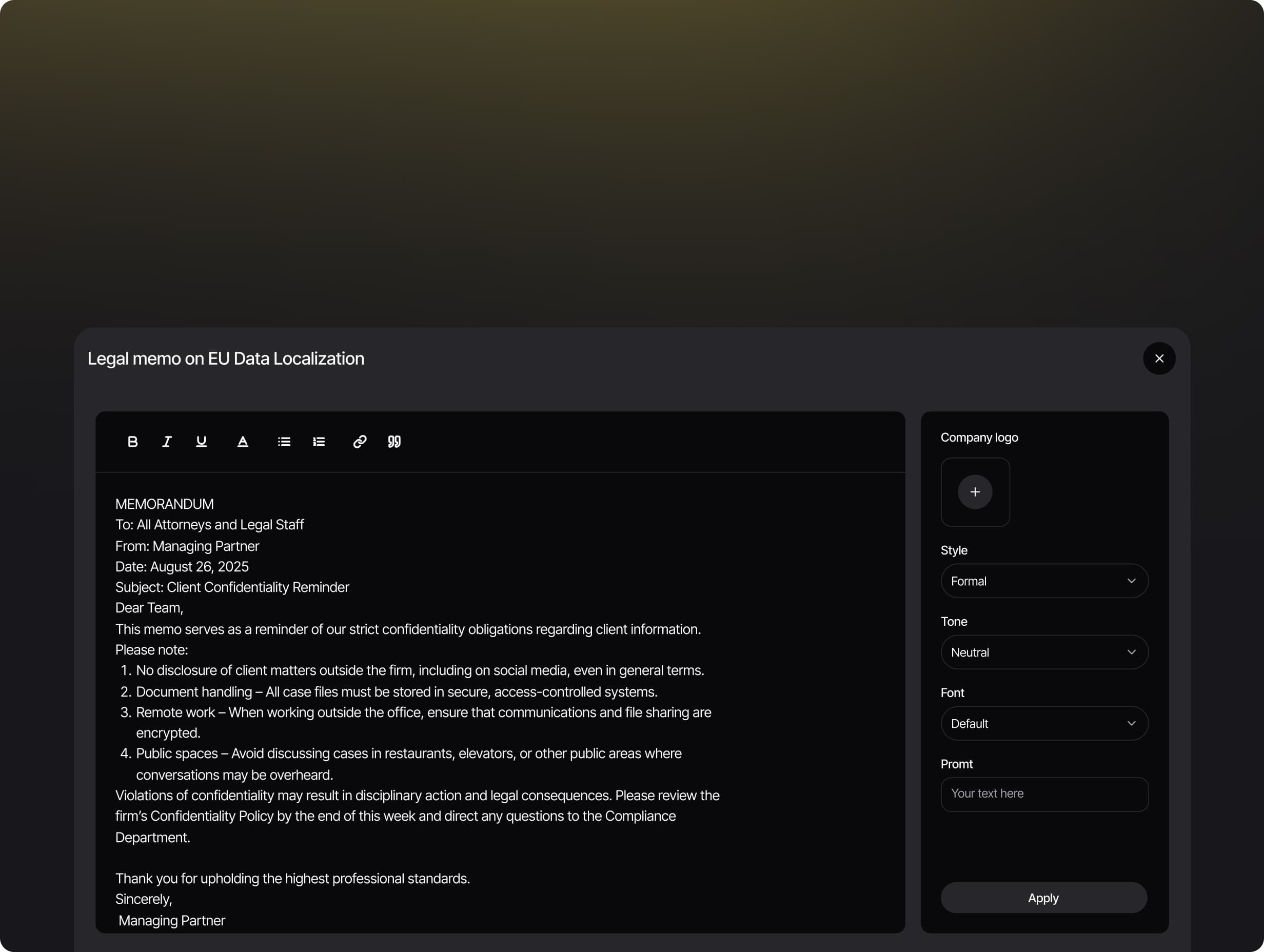Click the Promt text input field
1264x952 pixels.
[x=1044, y=795]
